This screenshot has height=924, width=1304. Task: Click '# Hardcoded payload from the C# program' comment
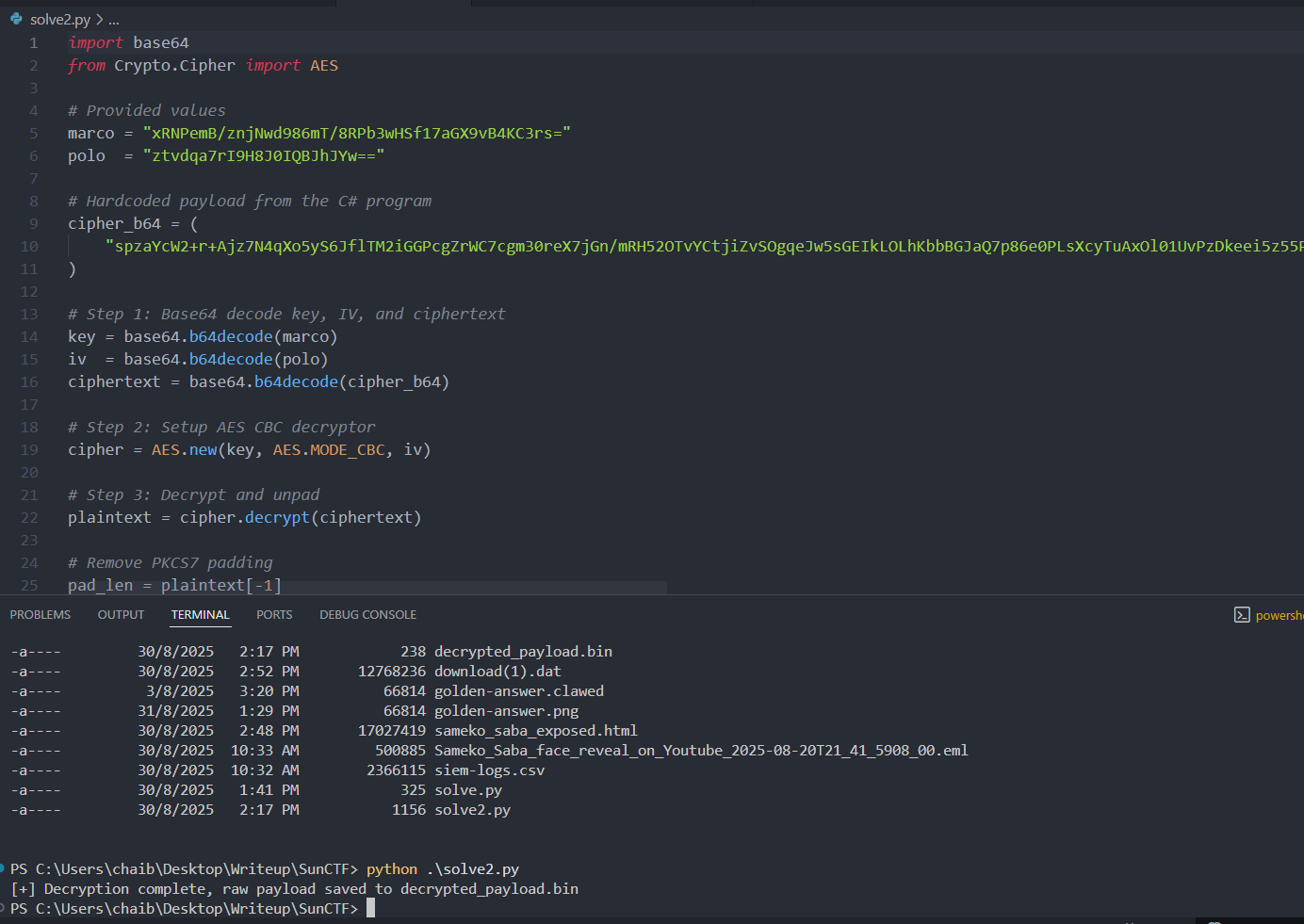[x=250, y=202]
